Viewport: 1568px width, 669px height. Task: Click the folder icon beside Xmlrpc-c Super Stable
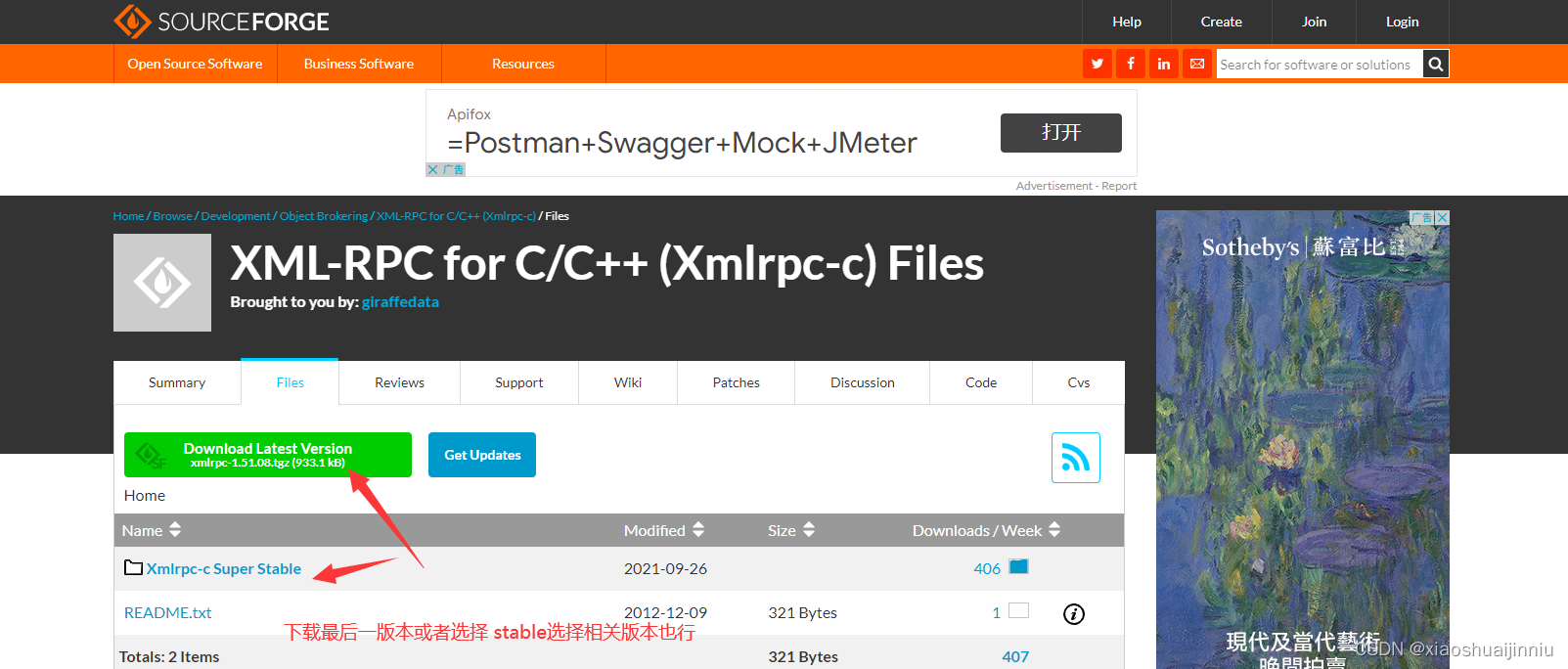pyautogui.click(x=134, y=567)
